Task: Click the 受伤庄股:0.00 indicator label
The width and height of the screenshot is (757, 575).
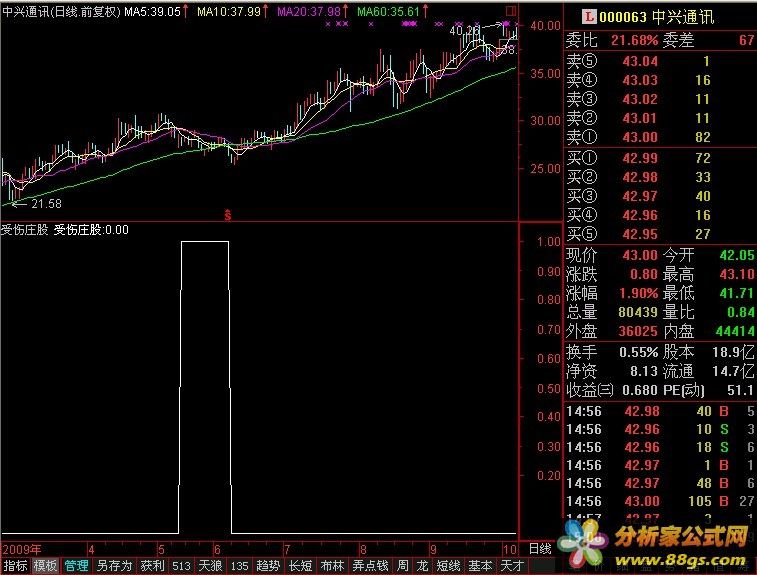Action: (x=91, y=230)
